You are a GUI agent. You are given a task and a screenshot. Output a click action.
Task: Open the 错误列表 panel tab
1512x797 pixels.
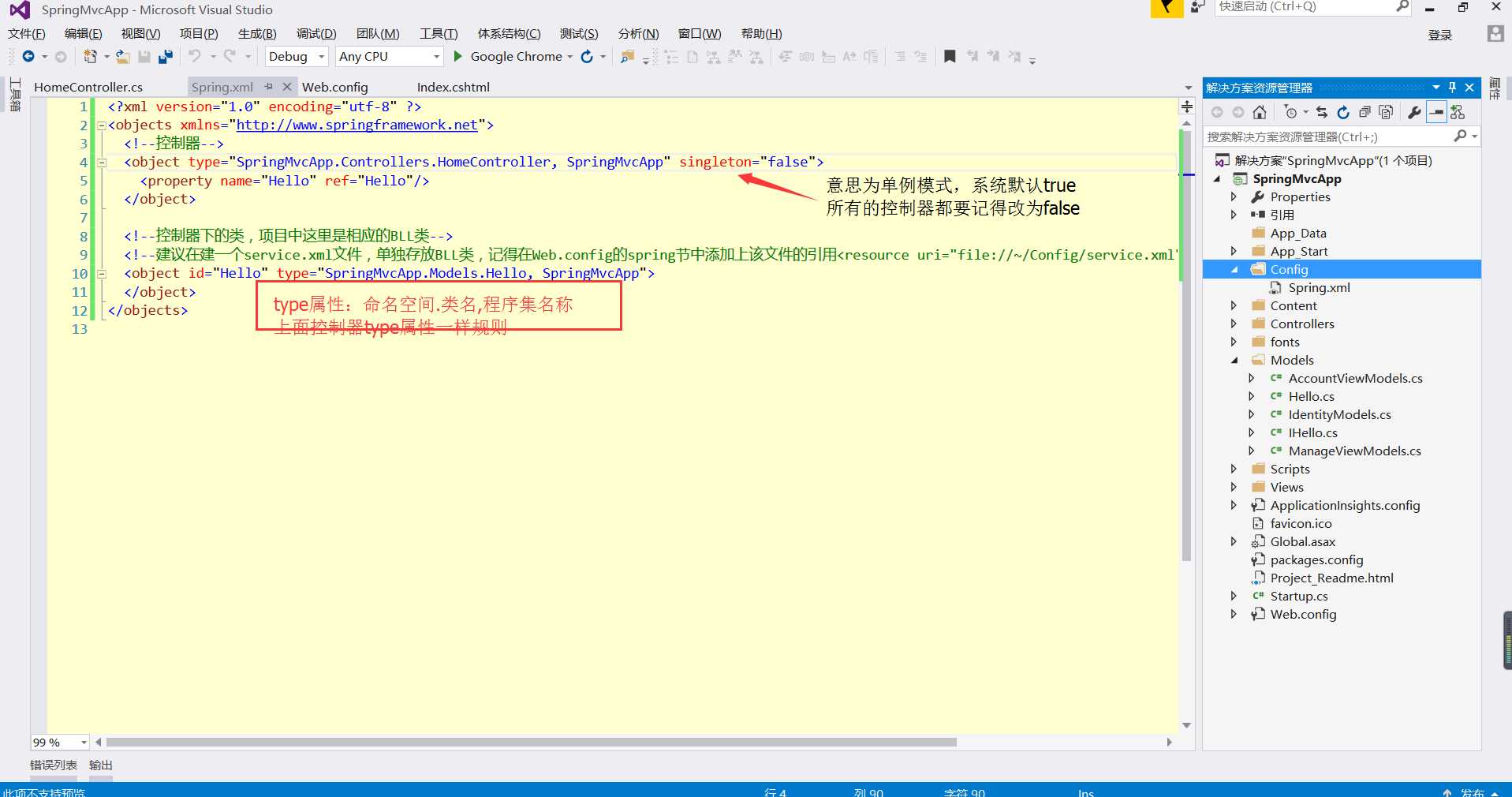54,765
